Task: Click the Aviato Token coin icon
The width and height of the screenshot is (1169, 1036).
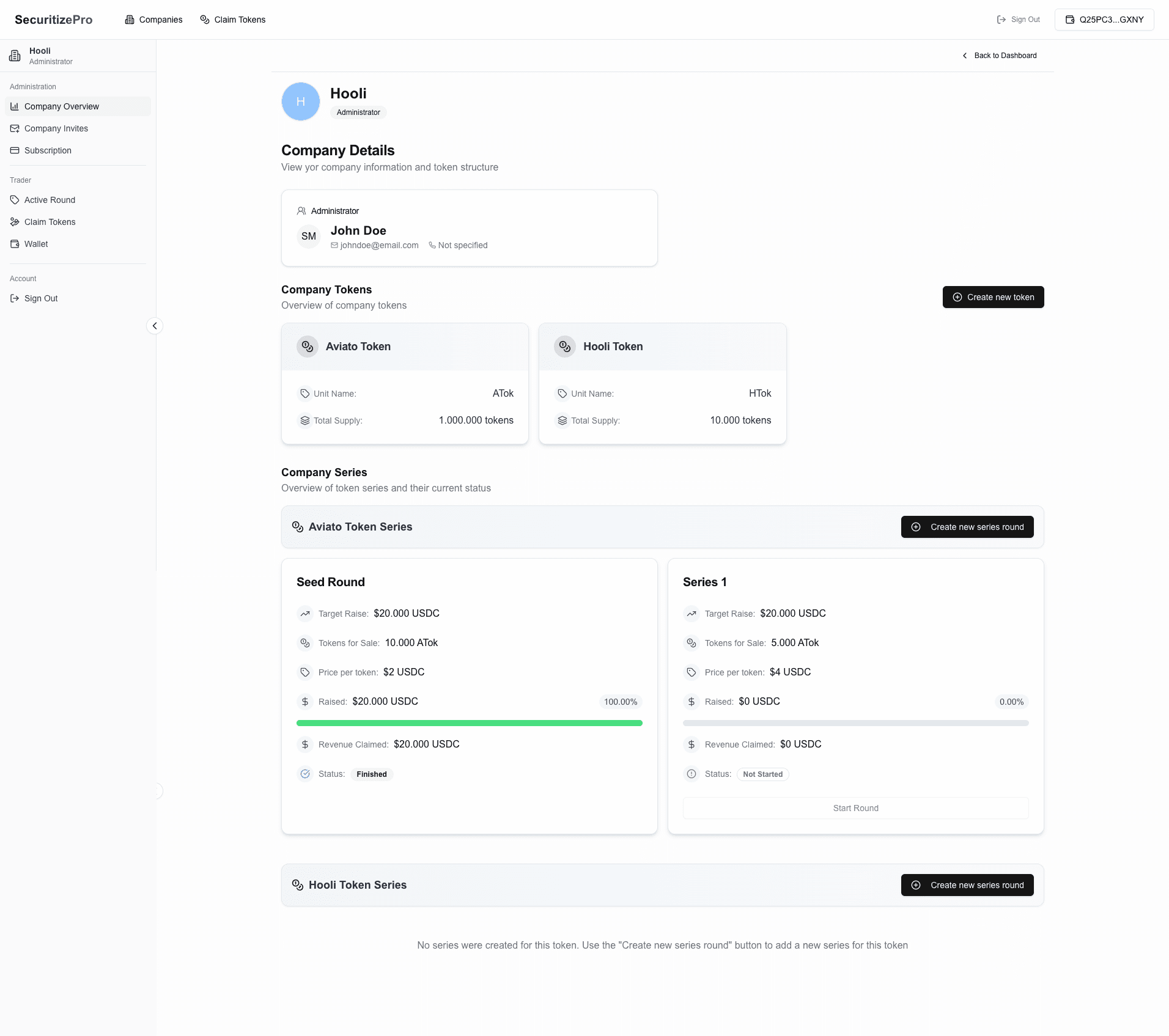Action: [x=308, y=347]
